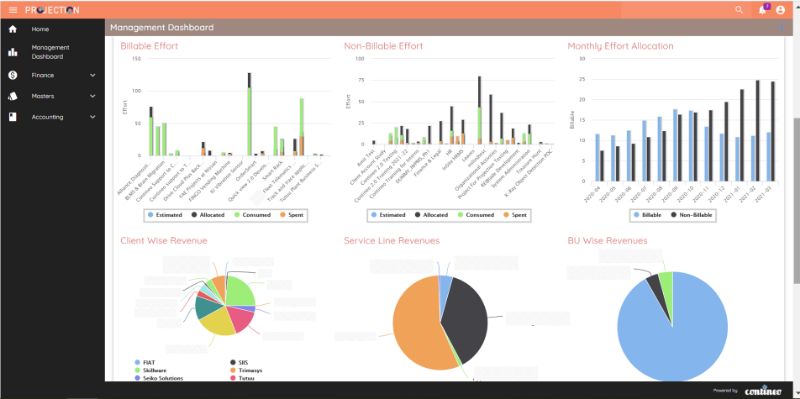Image resolution: width=800 pixels, height=399 pixels.
Task: Expand the Accounting submenu chevron
Action: 92,117
